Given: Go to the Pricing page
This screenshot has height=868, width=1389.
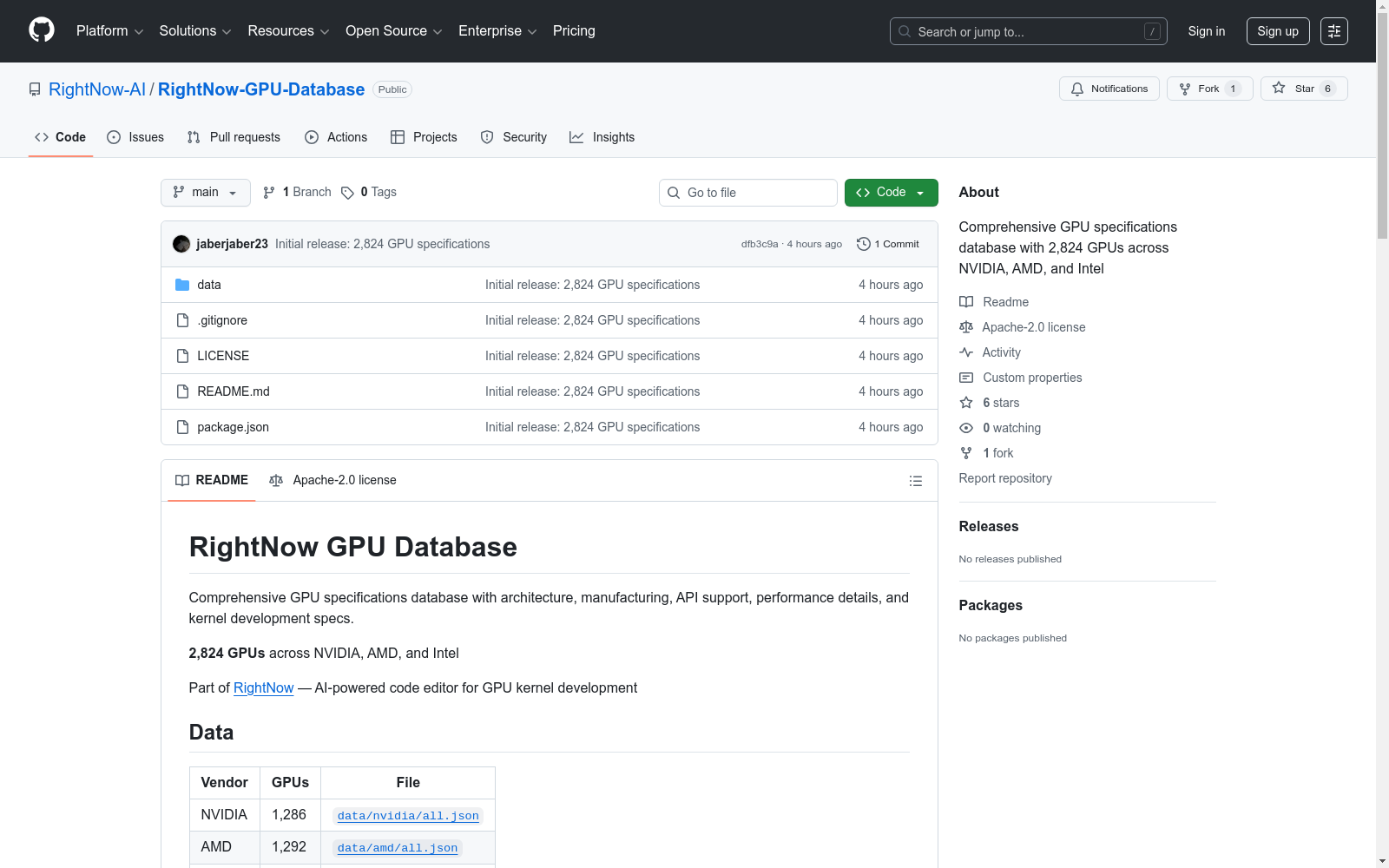Looking at the screenshot, I should pyautogui.click(x=574, y=31).
